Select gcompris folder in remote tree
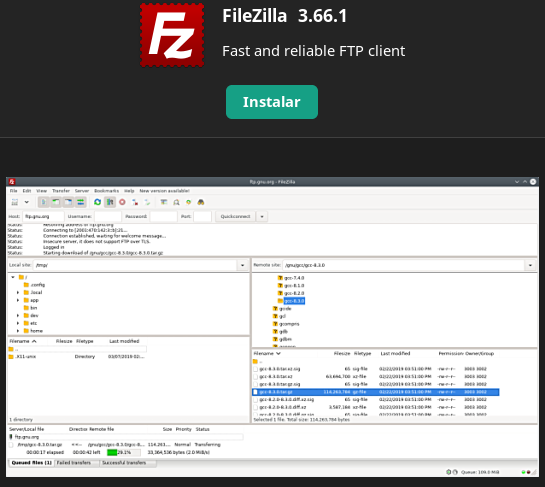 (286, 324)
